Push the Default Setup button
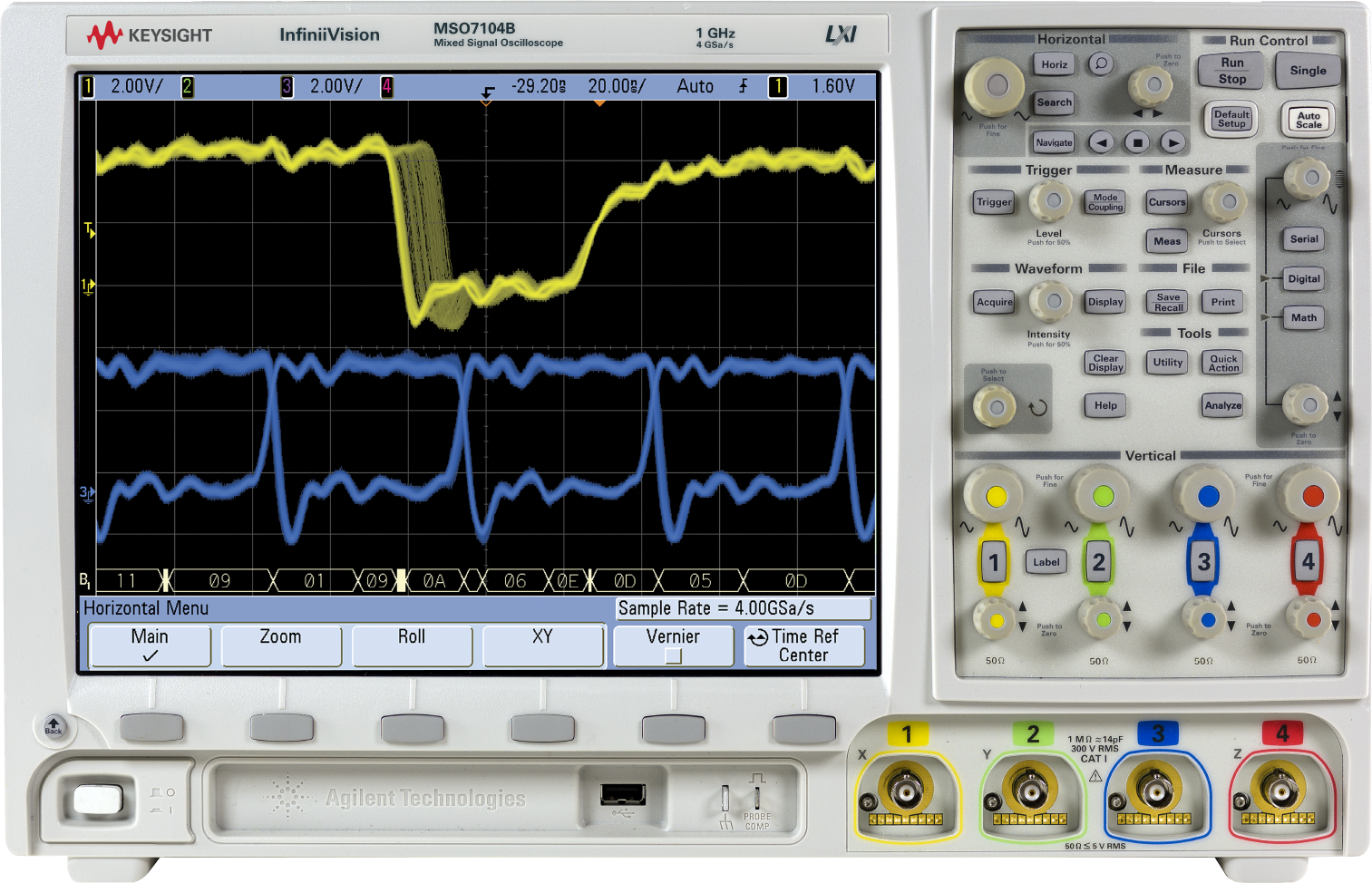Image resolution: width=1372 pixels, height=883 pixels. pos(1231,119)
